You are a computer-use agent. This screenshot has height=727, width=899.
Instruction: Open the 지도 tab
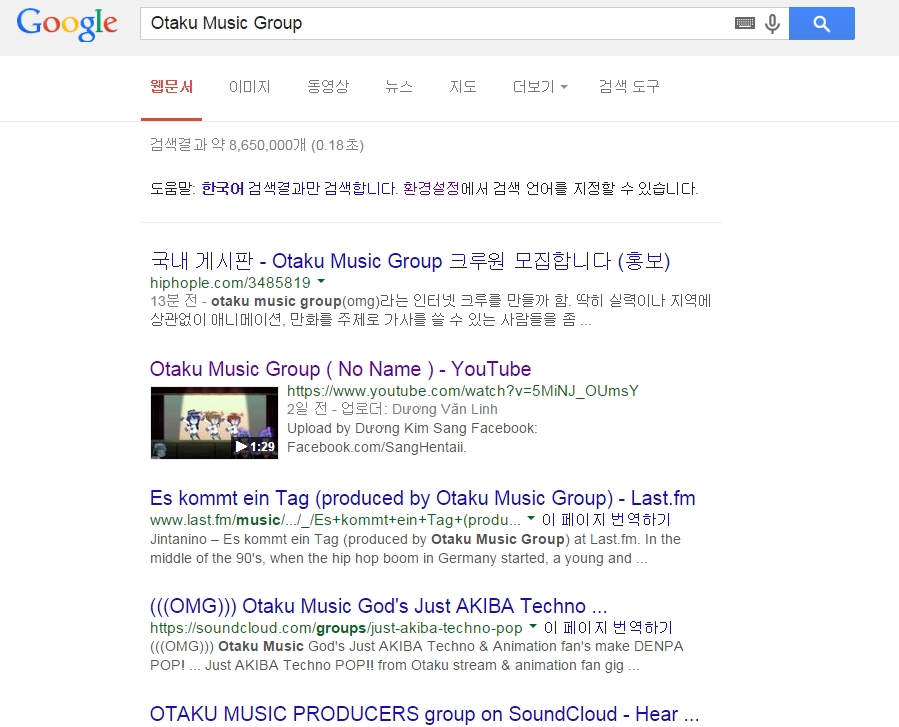463,87
